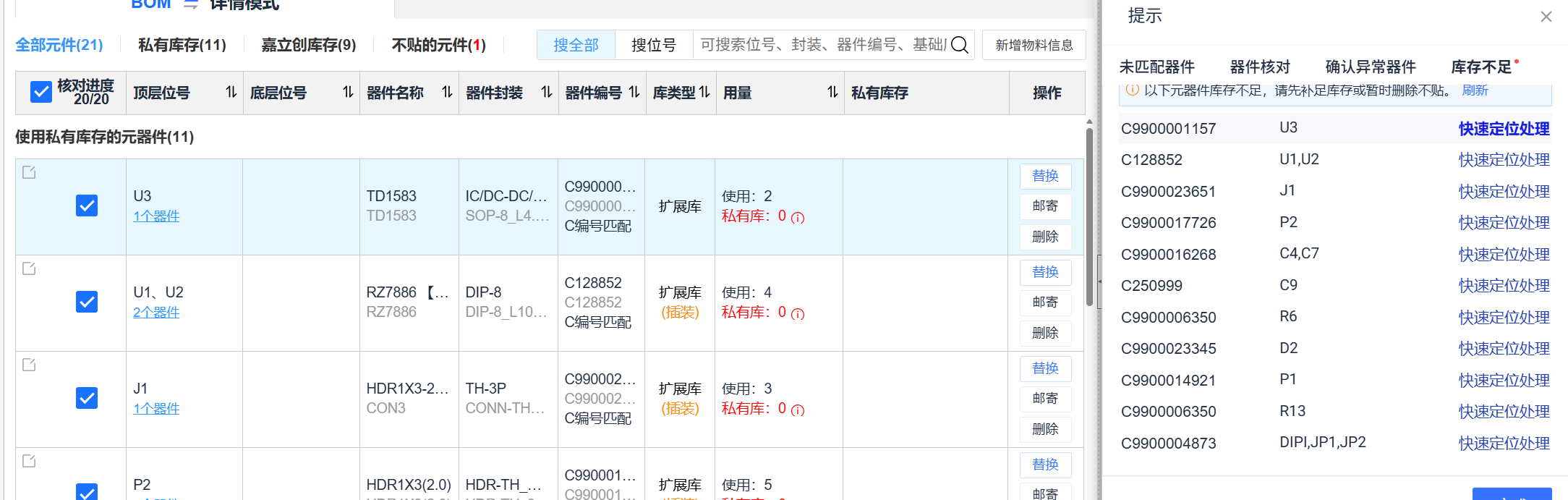Expand the 2个器件 link under U1、U2
1568x500 pixels.
[156, 313]
